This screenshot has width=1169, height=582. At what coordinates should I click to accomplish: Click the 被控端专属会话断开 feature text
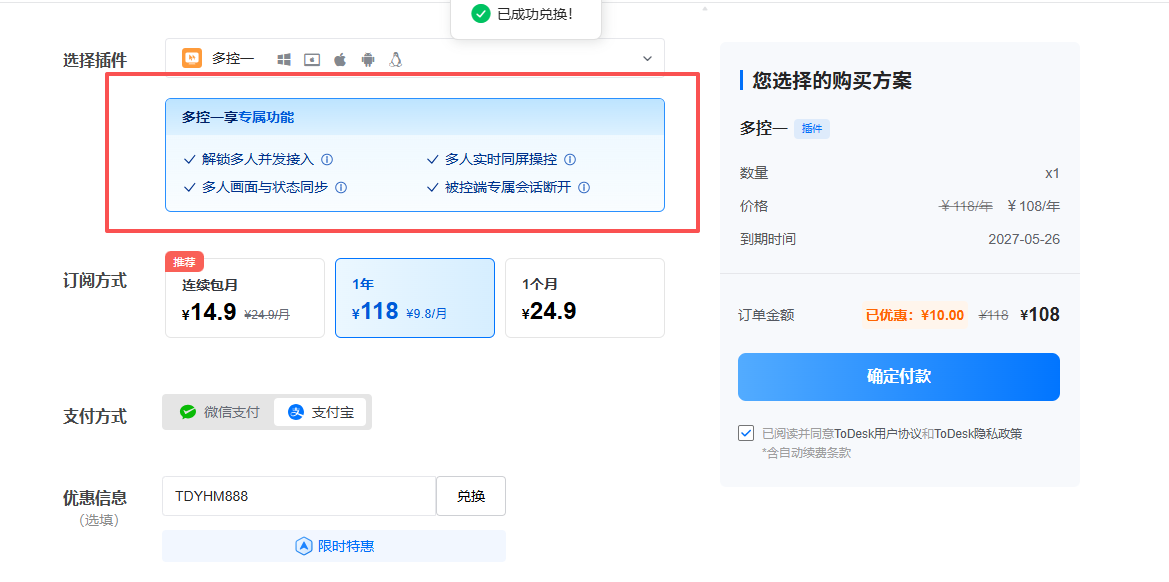pos(508,188)
